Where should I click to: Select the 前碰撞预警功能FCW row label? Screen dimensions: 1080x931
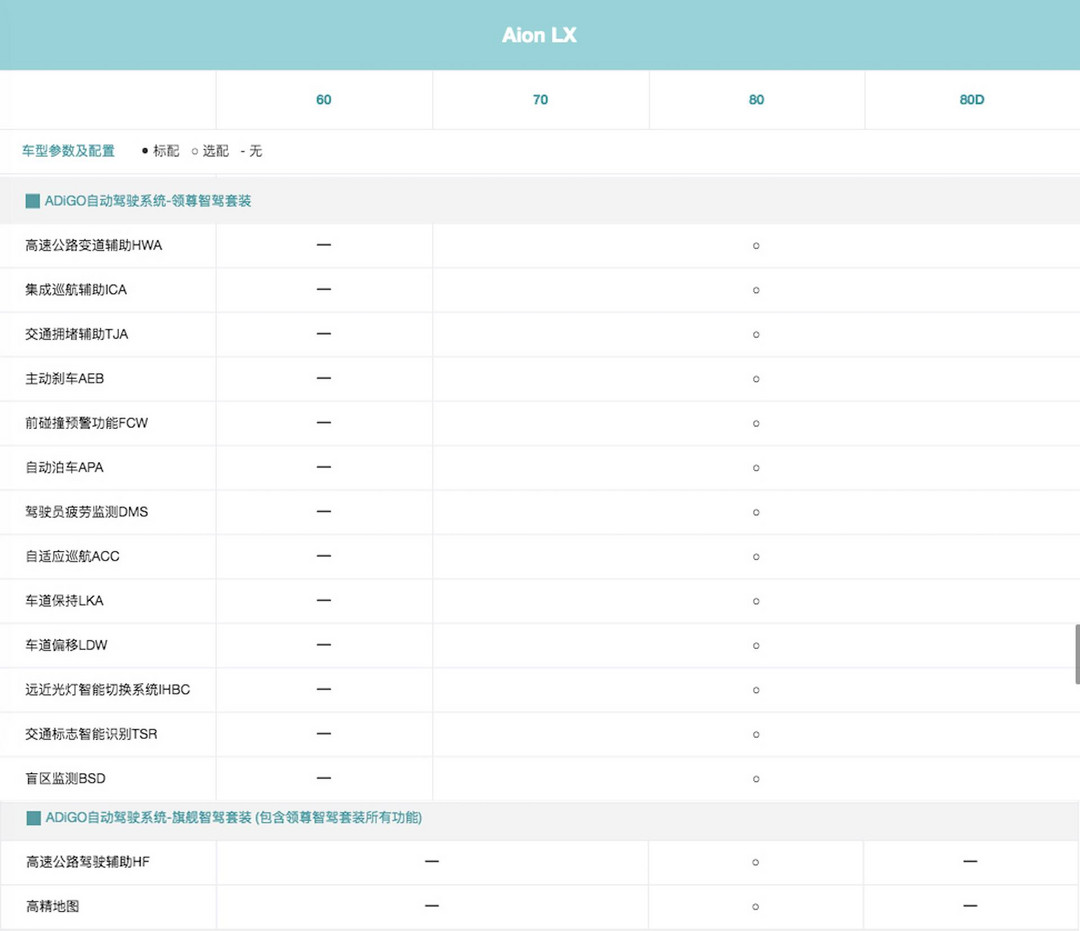(x=86, y=423)
